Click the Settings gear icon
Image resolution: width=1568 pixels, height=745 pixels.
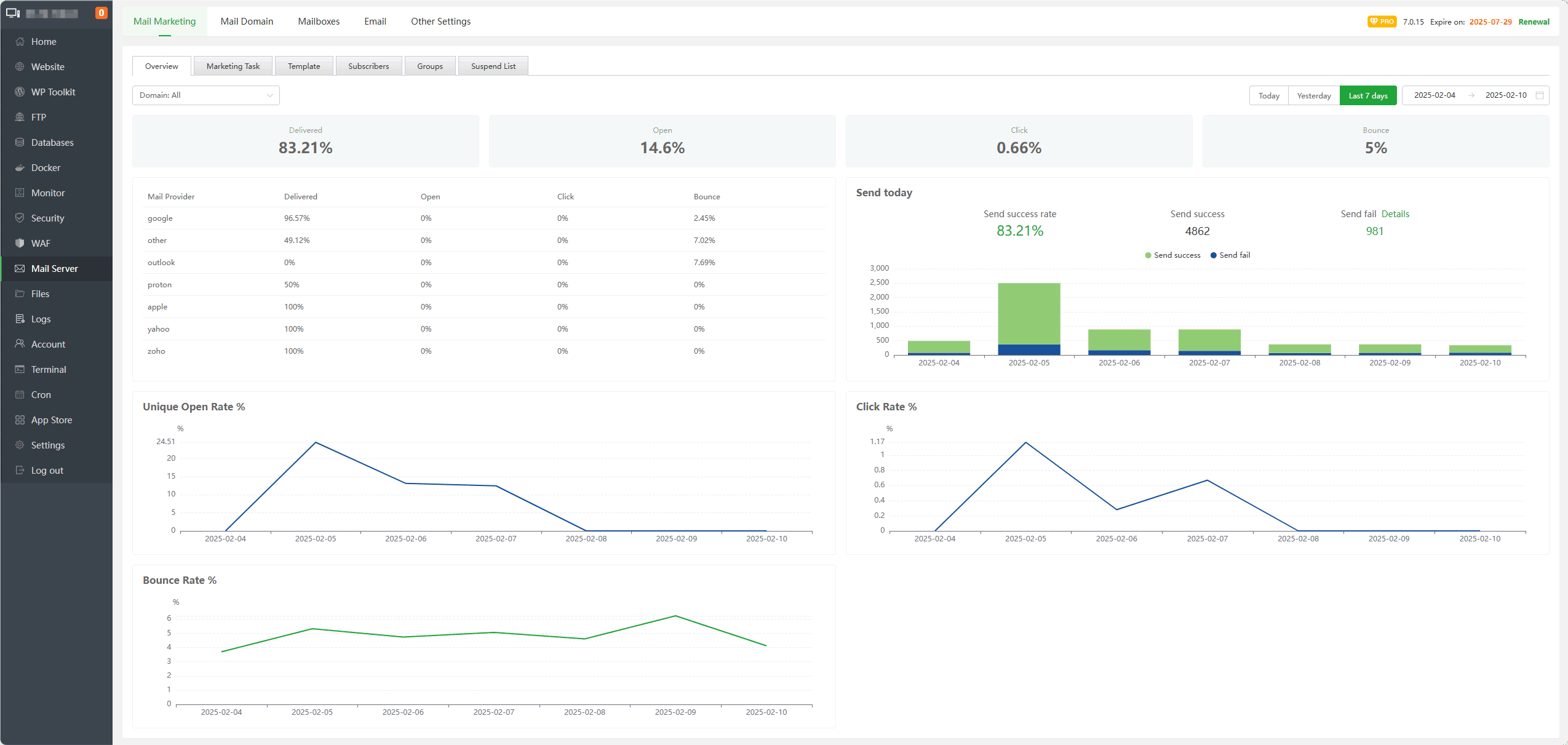pyautogui.click(x=20, y=445)
